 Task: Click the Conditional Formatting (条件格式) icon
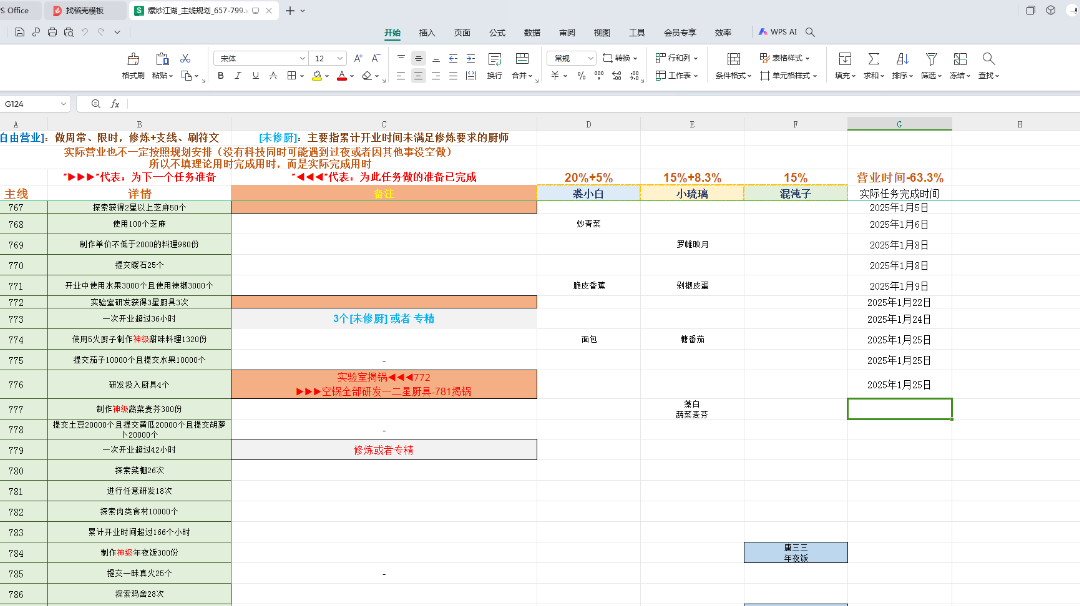click(x=733, y=59)
